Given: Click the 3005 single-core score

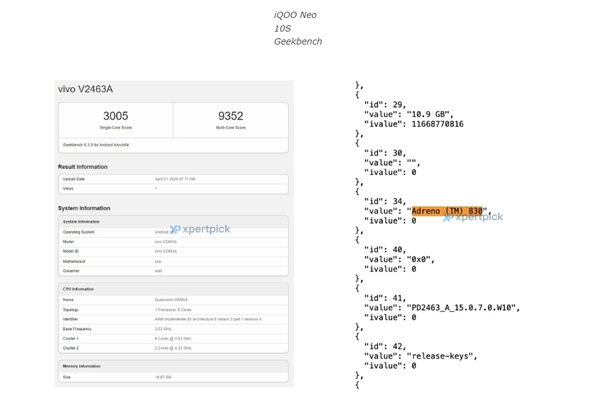Looking at the screenshot, I should 116,116.
